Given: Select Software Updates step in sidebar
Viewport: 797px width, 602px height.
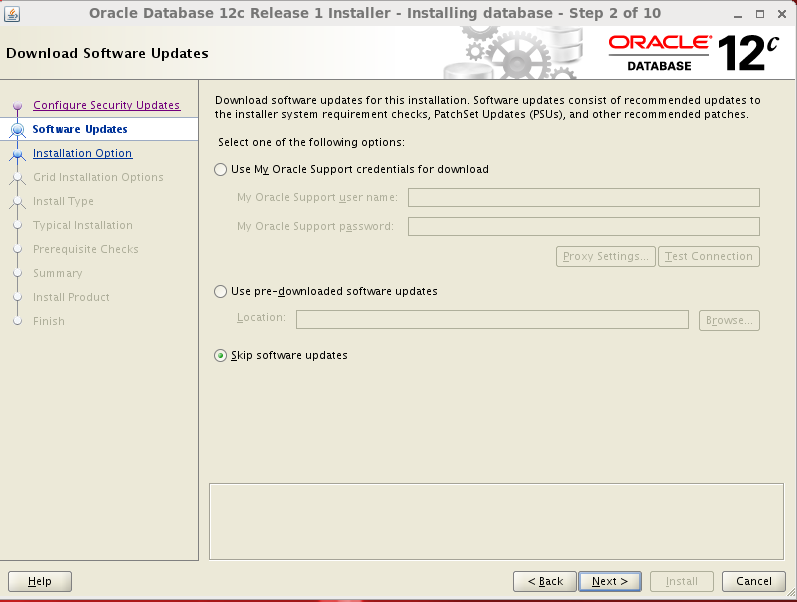Looking at the screenshot, I should click(80, 129).
